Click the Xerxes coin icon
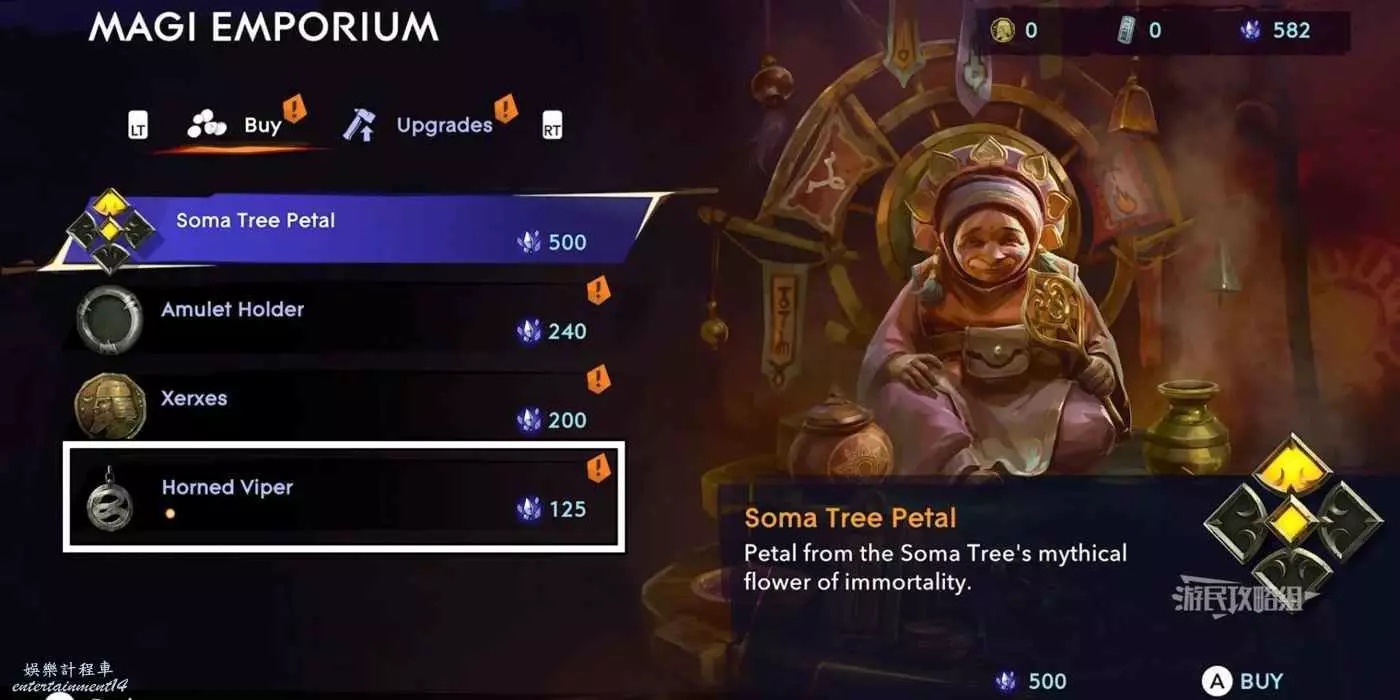Image resolution: width=1400 pixels, height=700 pixels. coord(109,407)
